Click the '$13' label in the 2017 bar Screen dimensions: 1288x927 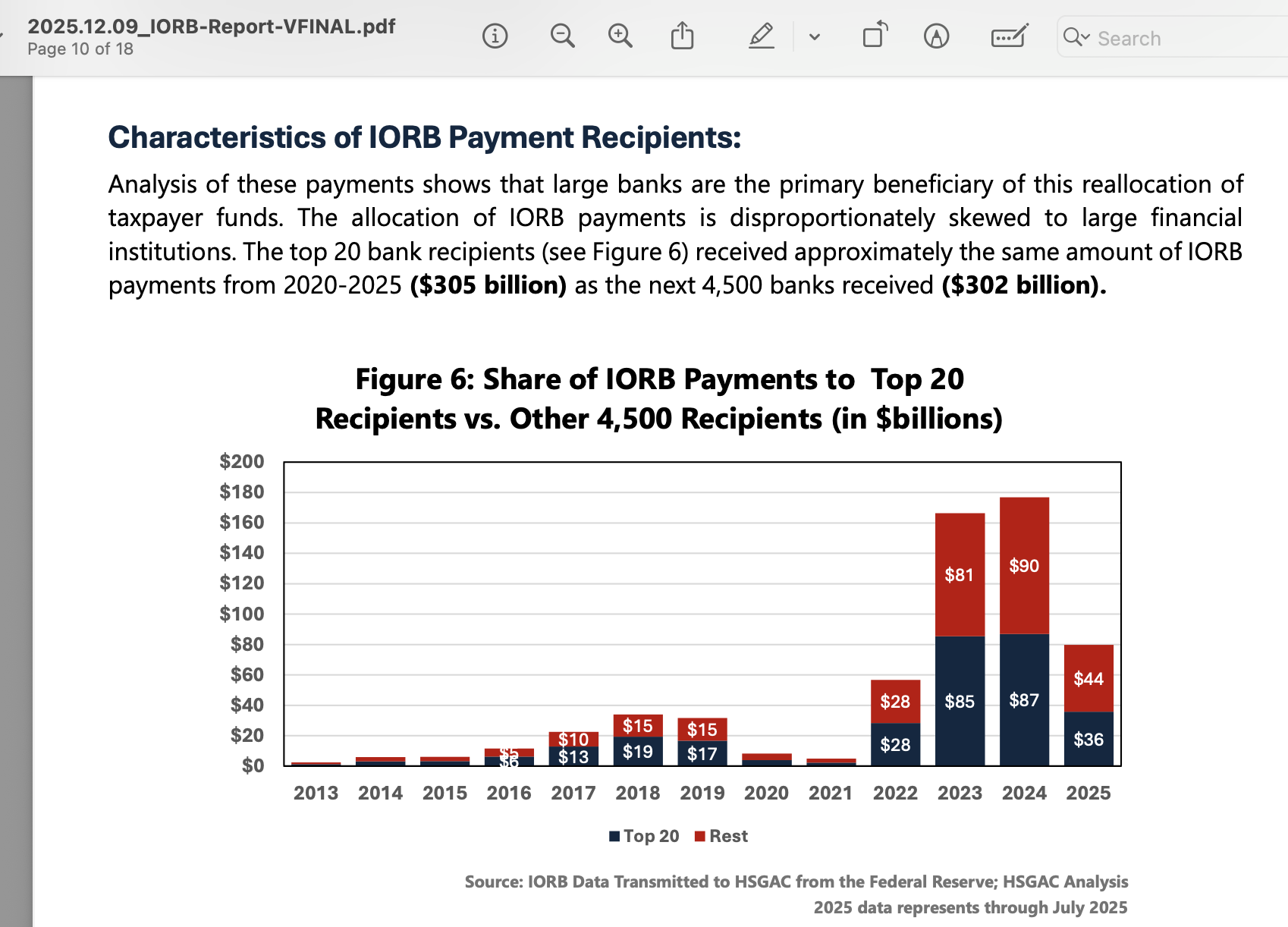pos(573,757)
